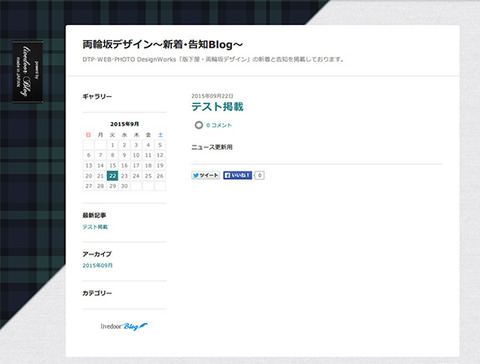The width and height of the screenshot is (480, 364).
Task: Click the ギャラリー sidebar heading
Action: click(x=97, y=96)
